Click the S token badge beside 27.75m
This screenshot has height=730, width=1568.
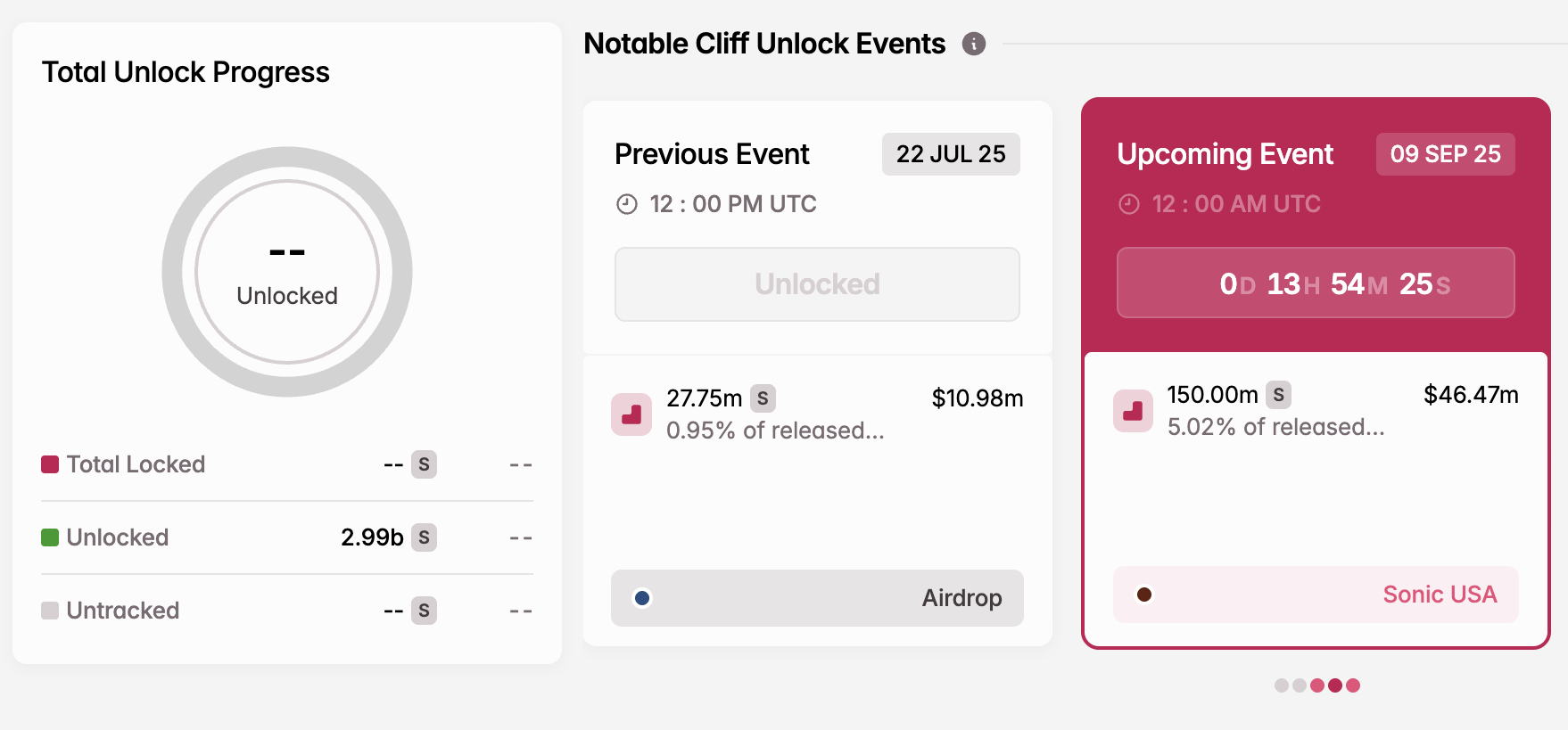pos(763,398)
